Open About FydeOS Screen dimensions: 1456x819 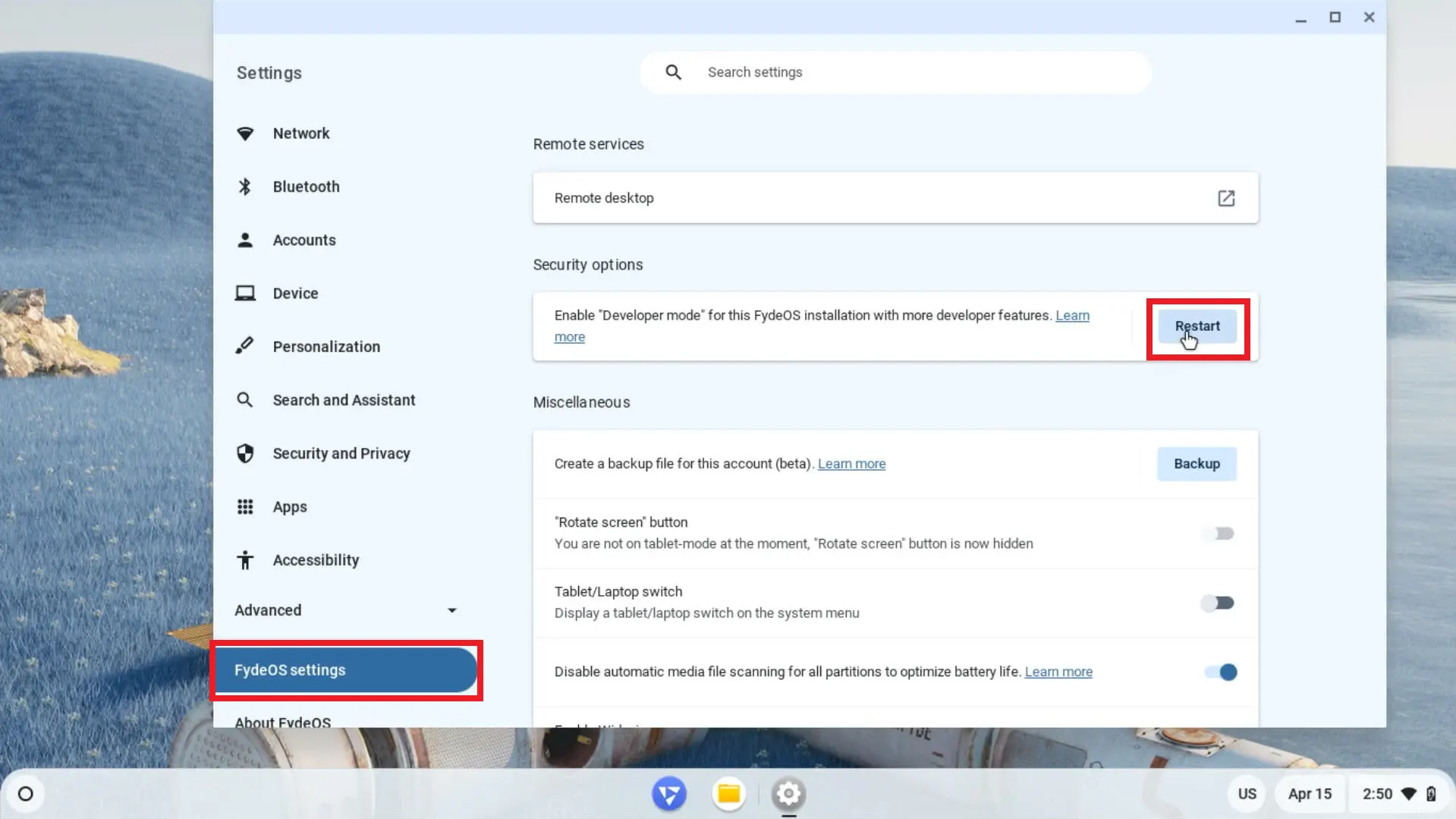pos(282,721)
